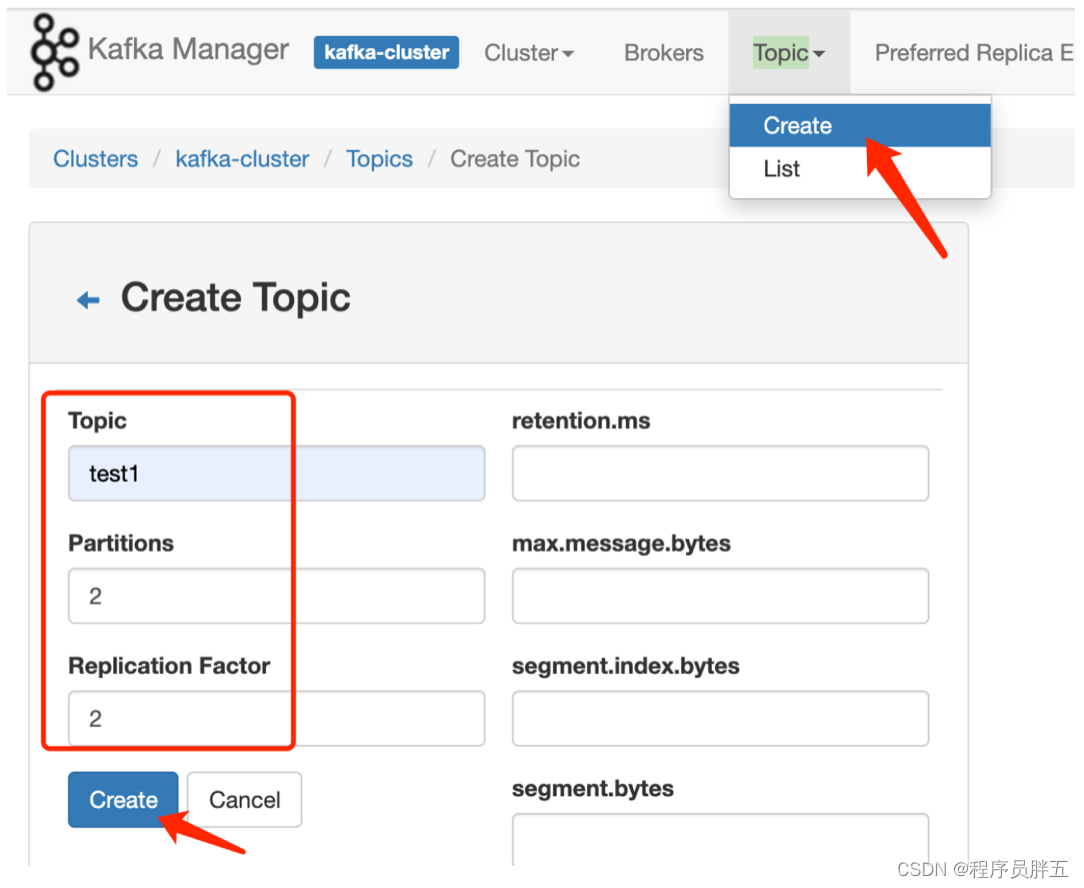This screenshot has width=1084, height=888.
Task: Click the Partitions label
Action: point(121,543)
